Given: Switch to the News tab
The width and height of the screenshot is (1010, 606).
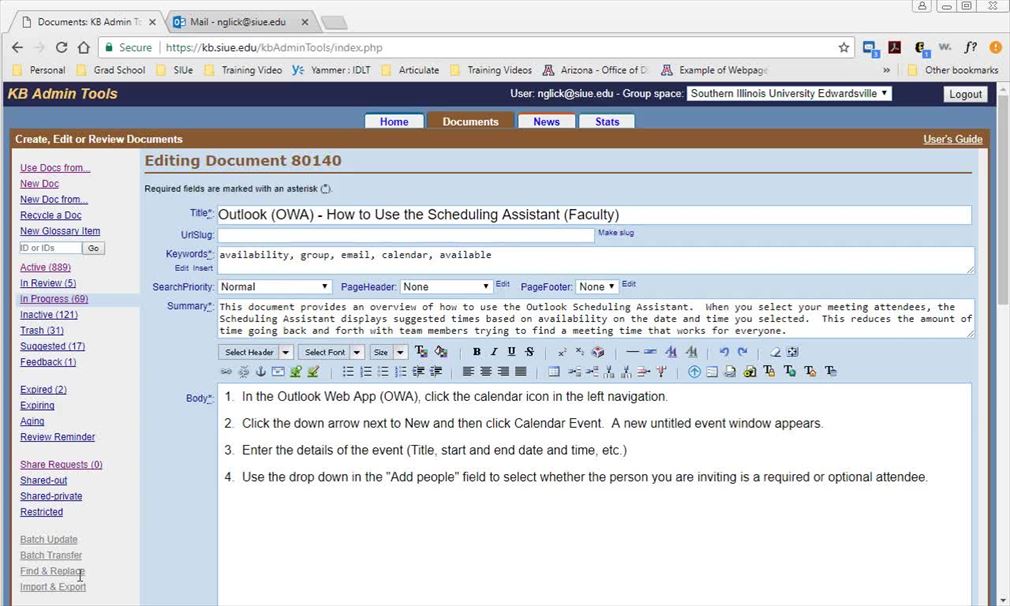Looking at the screenshot, I should click(x=546, y=121).
